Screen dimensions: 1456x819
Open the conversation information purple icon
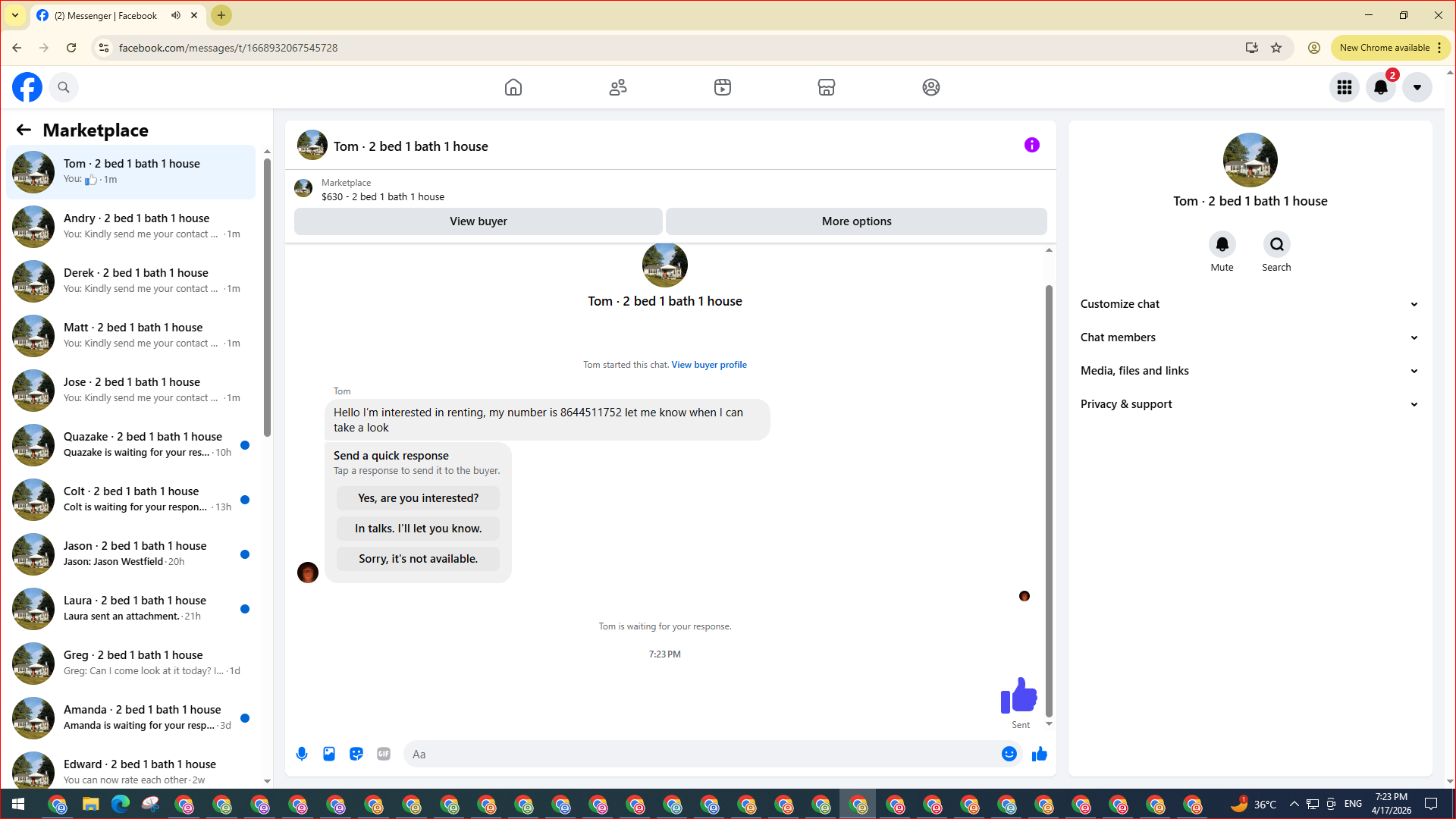tap(1031, 145)
